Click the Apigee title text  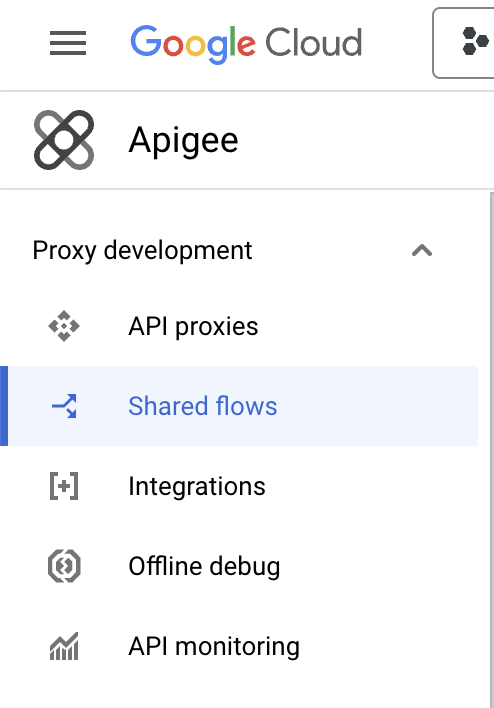(x=183, y=140)
